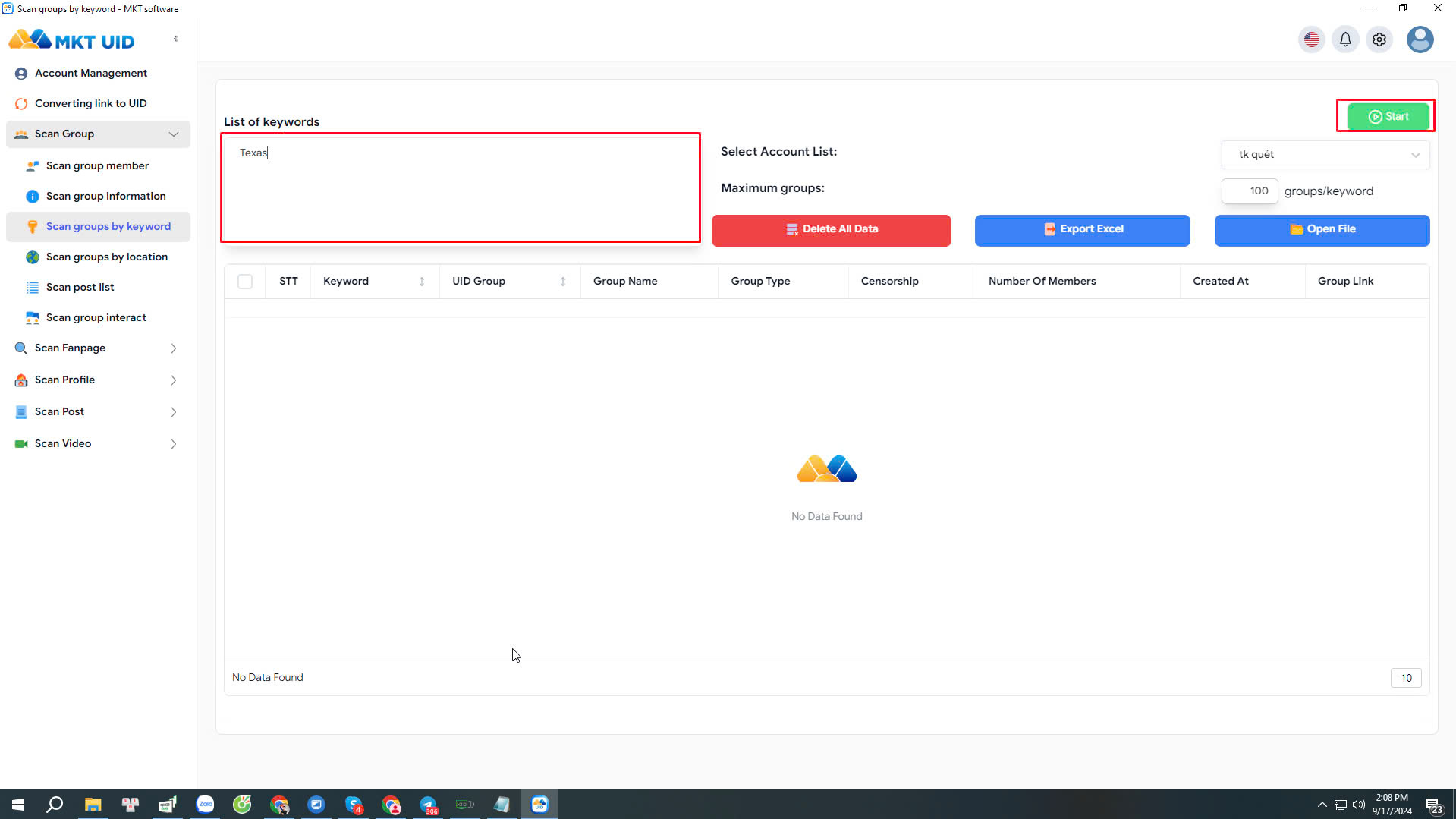The image size is (1456, 819).
Task: Open File Explorer from taskbar
Action: 93,805
